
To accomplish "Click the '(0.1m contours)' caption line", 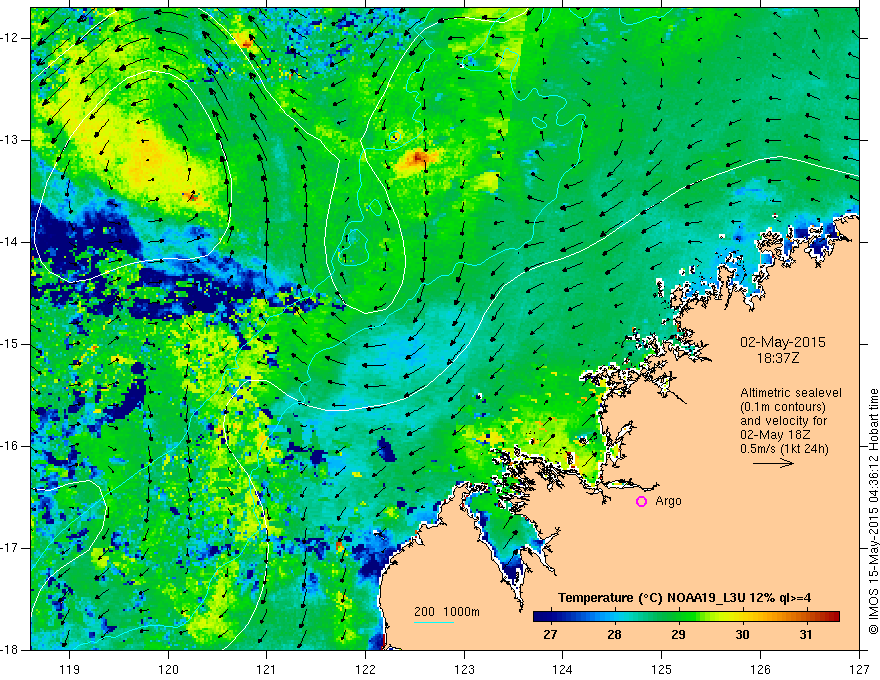I will 783,407.
